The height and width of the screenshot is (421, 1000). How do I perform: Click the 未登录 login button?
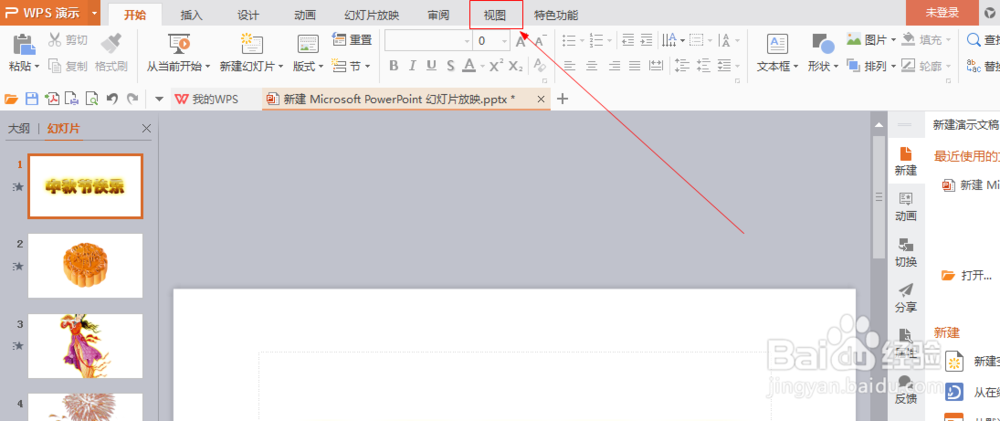[x=942, y=13]
